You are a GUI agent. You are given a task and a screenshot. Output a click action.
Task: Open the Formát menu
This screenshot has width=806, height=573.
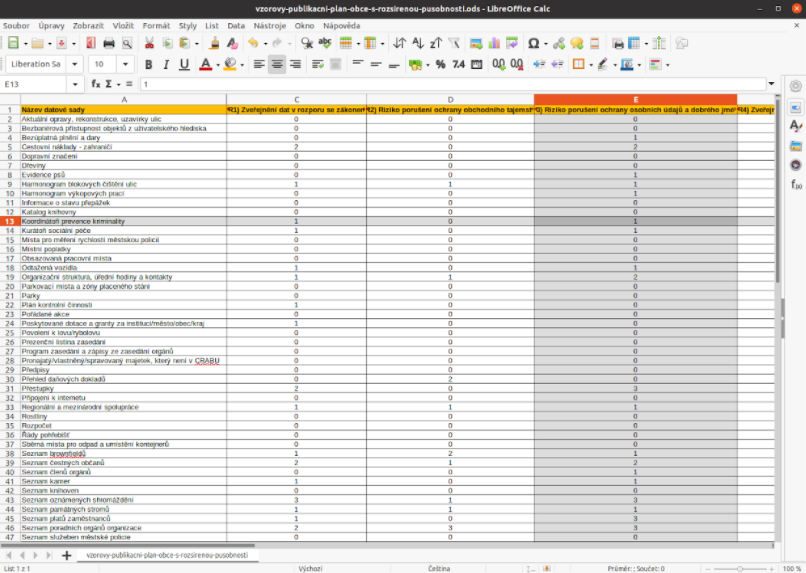click(156, 24)
